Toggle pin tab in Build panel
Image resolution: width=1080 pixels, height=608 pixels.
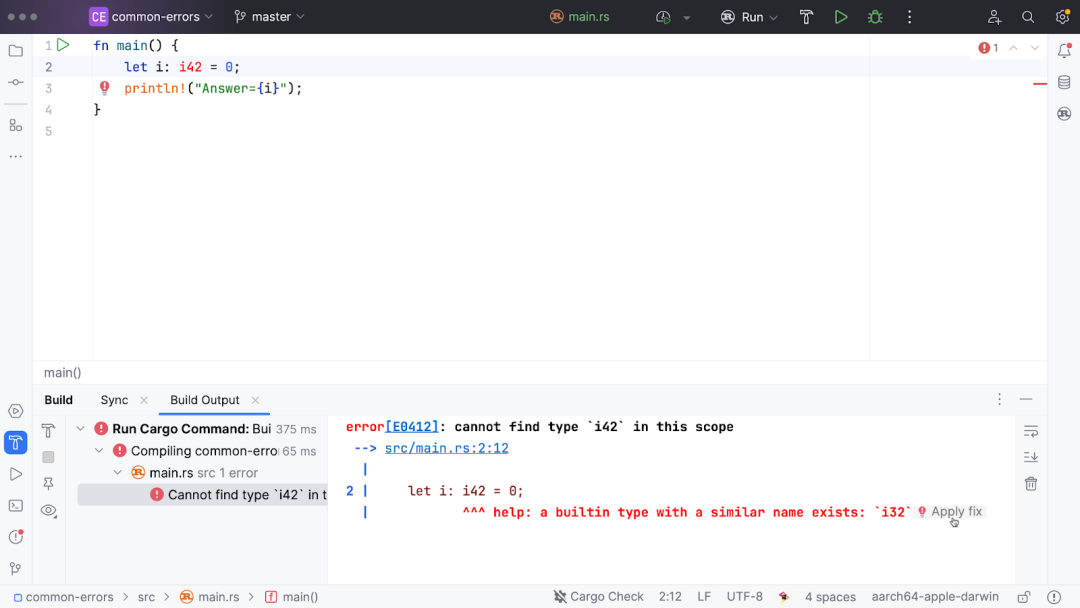click(48, 484)
